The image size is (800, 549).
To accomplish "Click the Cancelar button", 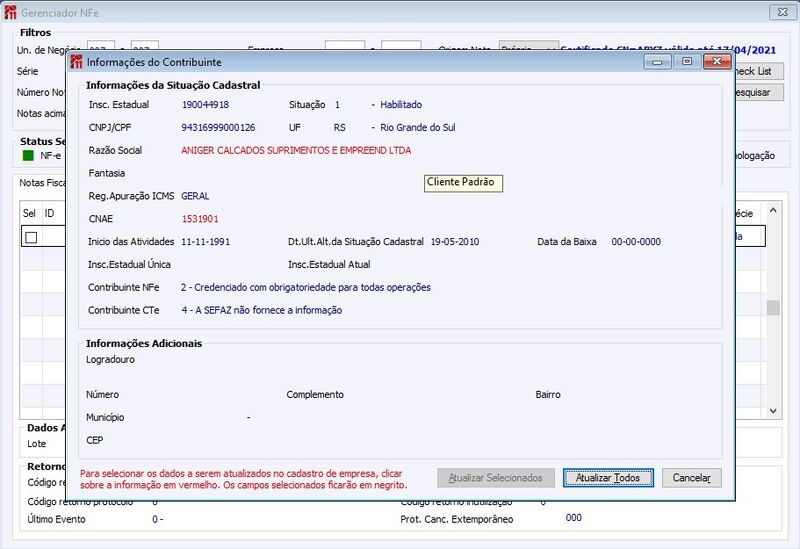I will click(691, 478).
